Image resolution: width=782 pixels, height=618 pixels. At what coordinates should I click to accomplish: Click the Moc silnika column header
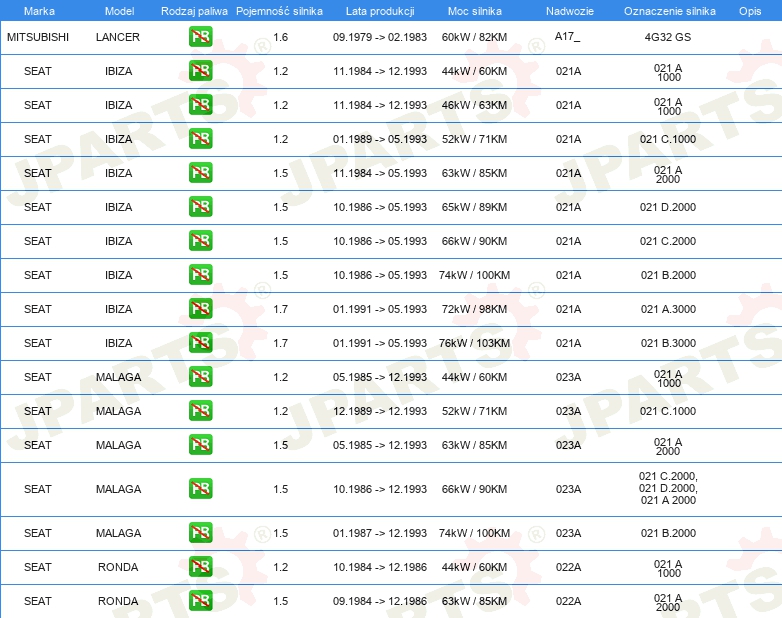(475, 11)
